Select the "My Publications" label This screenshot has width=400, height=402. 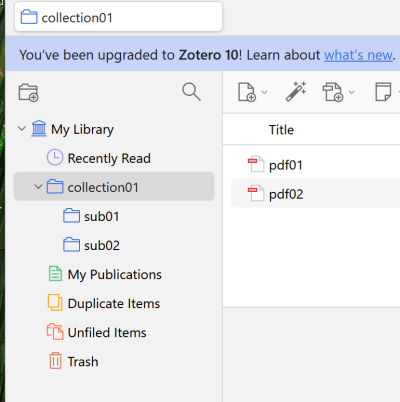point(115,275)
